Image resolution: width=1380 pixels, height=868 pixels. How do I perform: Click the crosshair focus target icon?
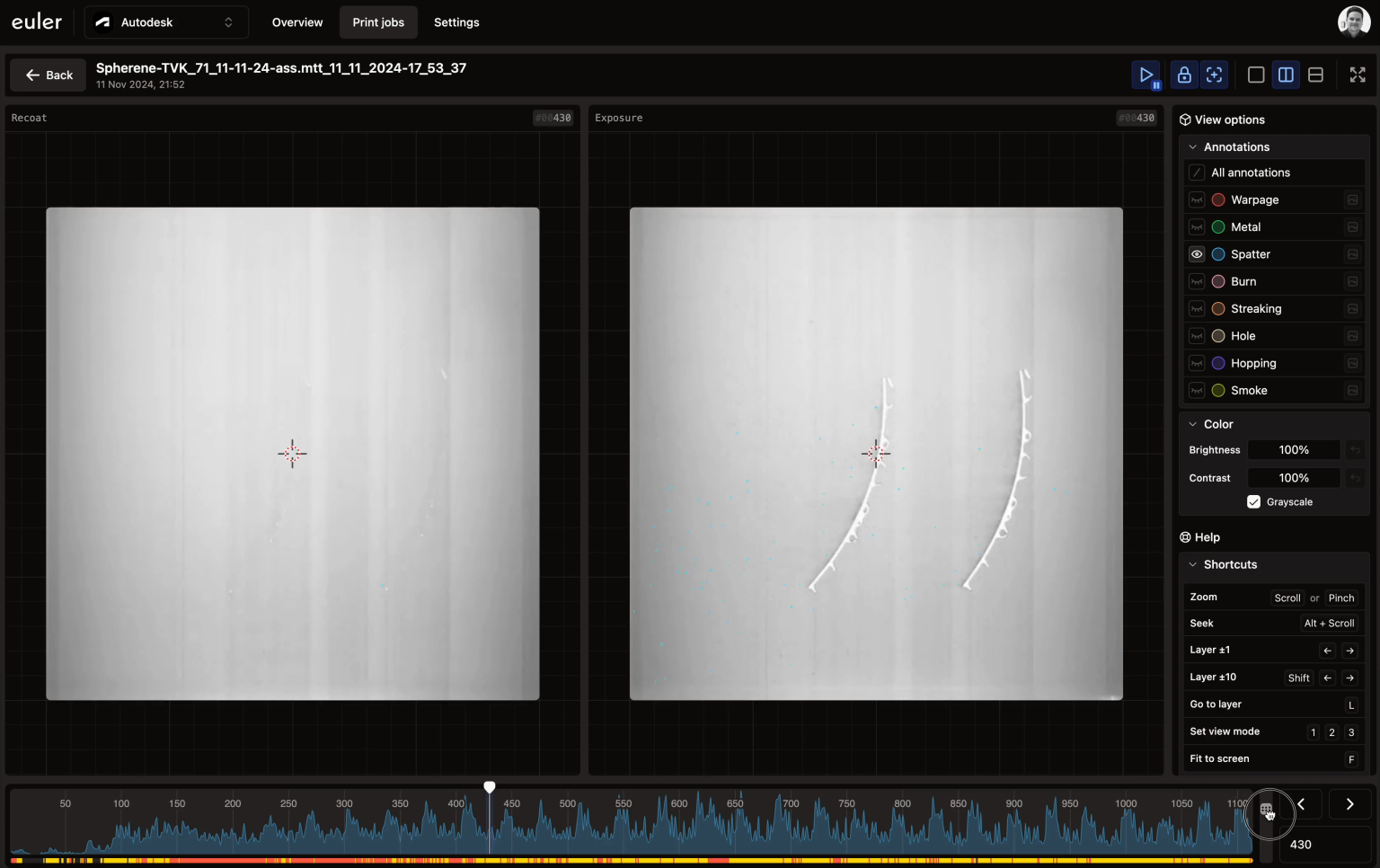[x=1215, y=75]
